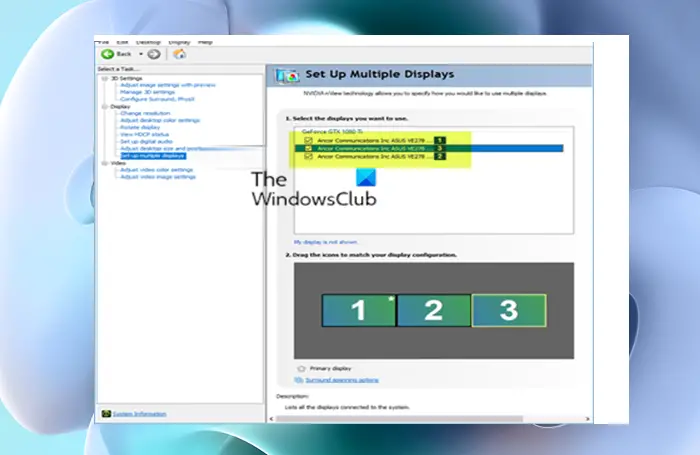The height and width of the screenshot is (455, 700).
Task: Select monitor 2 in the arrangement area
Action: click(x=434, y=310)
